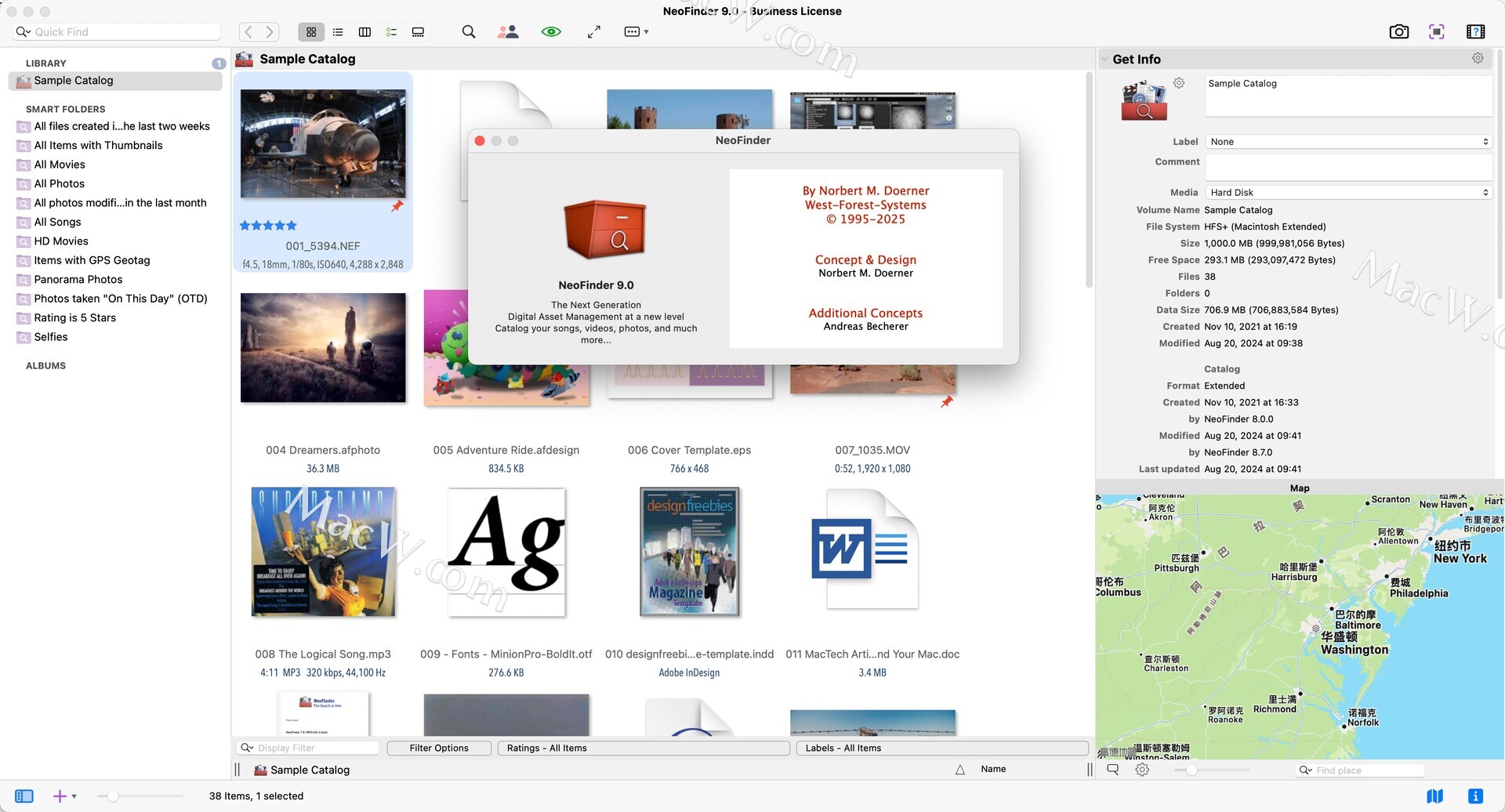Open the Find magnifier in toolbar
Screen dimensions: 1505x812
click(468, 32)
